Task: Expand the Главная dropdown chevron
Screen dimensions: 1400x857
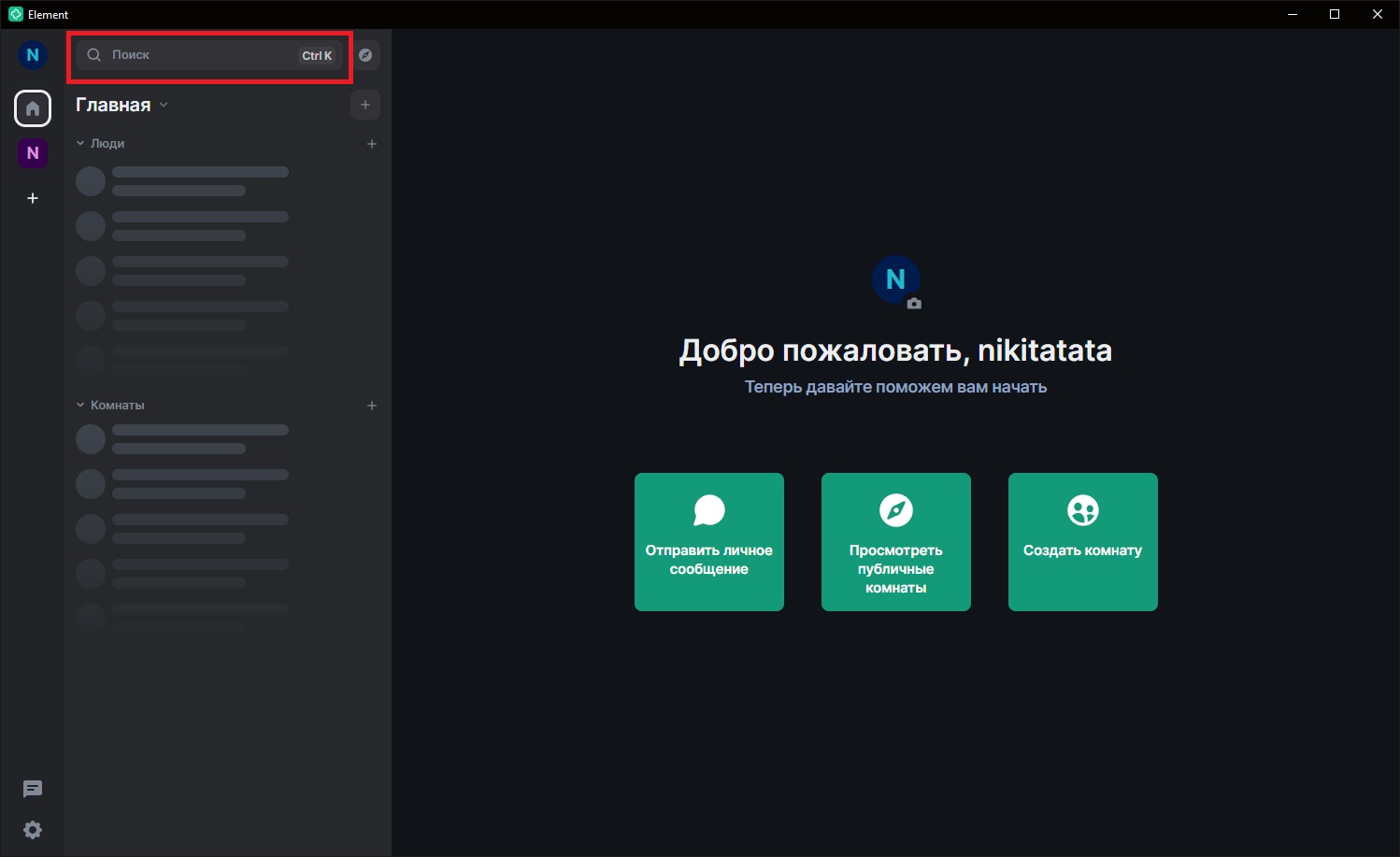Action: coord(164,105)
